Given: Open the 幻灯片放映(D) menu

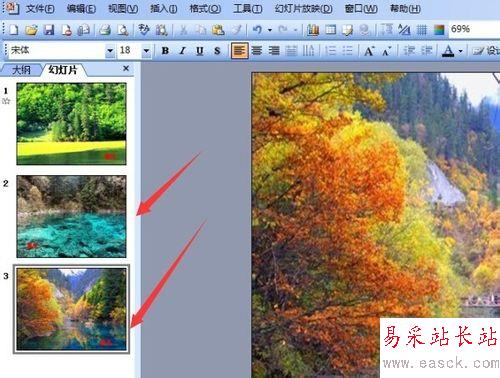Looking at the screenshot, I should [303, 9].
